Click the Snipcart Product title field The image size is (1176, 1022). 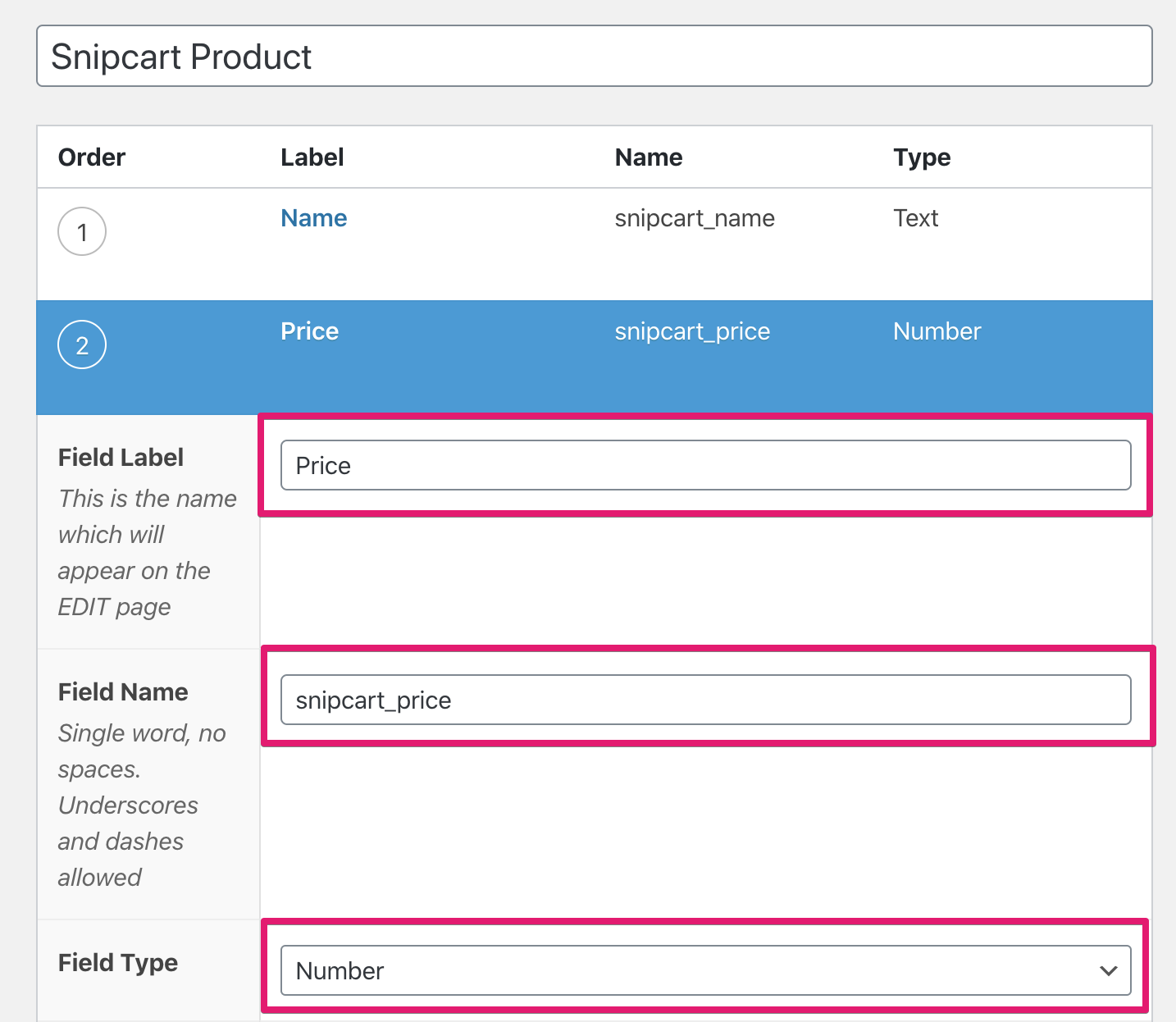click(595, 56)
